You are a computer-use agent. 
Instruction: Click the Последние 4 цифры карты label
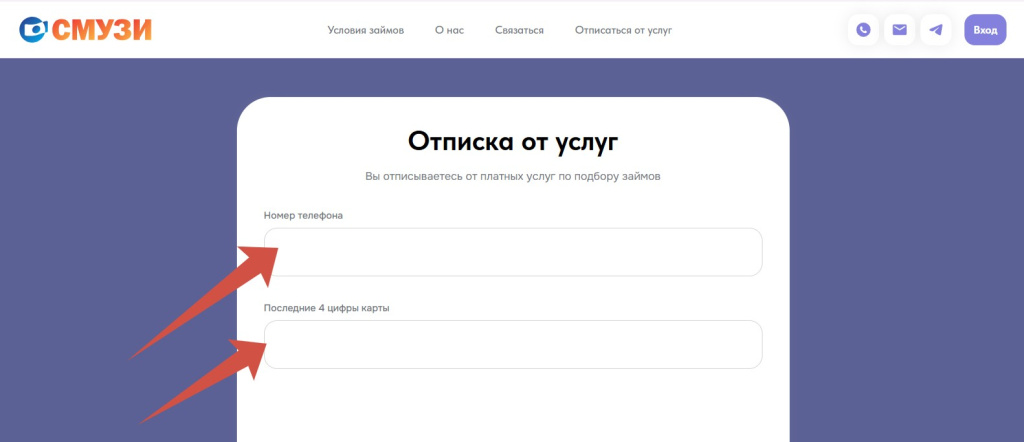click(327, 308)
